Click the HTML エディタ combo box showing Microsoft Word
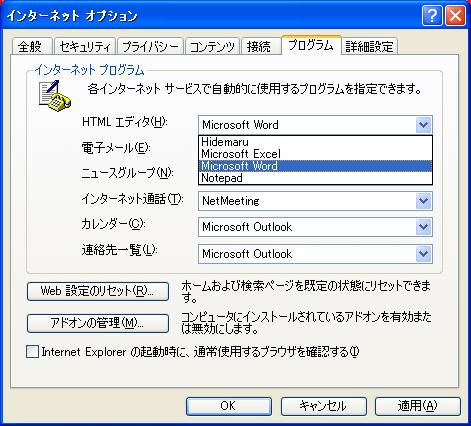The width and height of the screenshot is (471, 426). 315,125
